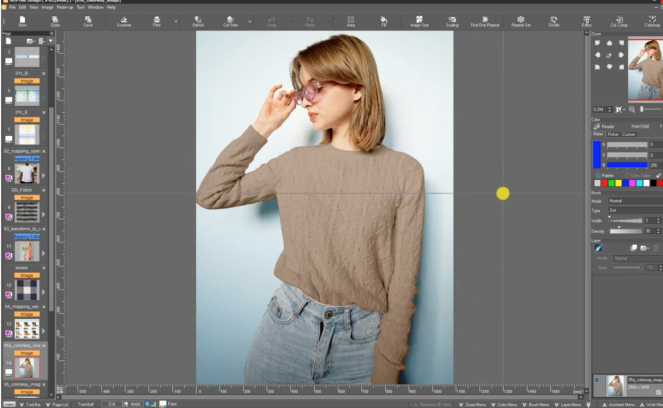This screenshot has height=408, width=663.
Task: Save the current file
Action: coord(88,22)
